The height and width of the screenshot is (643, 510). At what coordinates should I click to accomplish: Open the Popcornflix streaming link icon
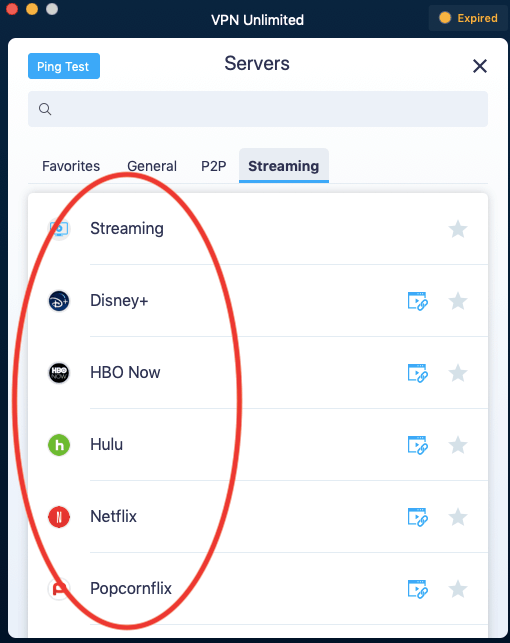[x=417, y=589]
